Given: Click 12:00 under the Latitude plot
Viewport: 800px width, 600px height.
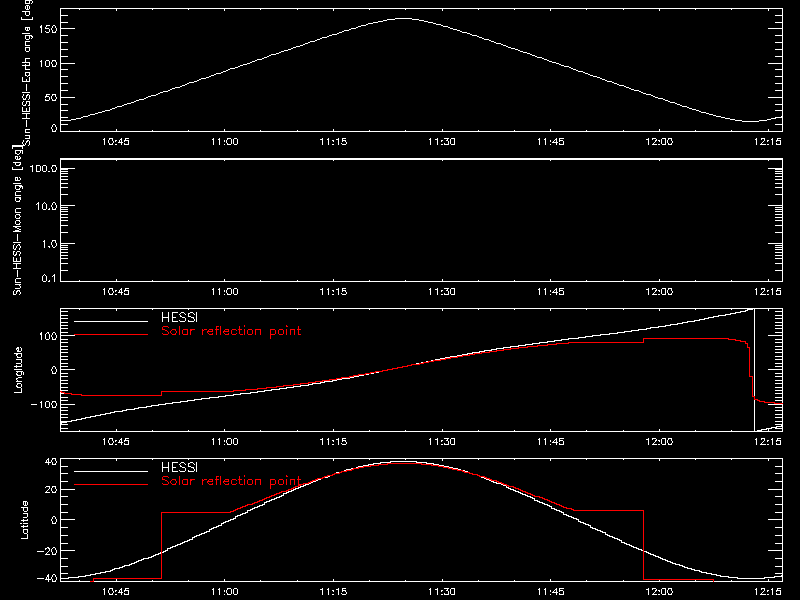Looking at the screenshot, I should click(x=659, y=592).
